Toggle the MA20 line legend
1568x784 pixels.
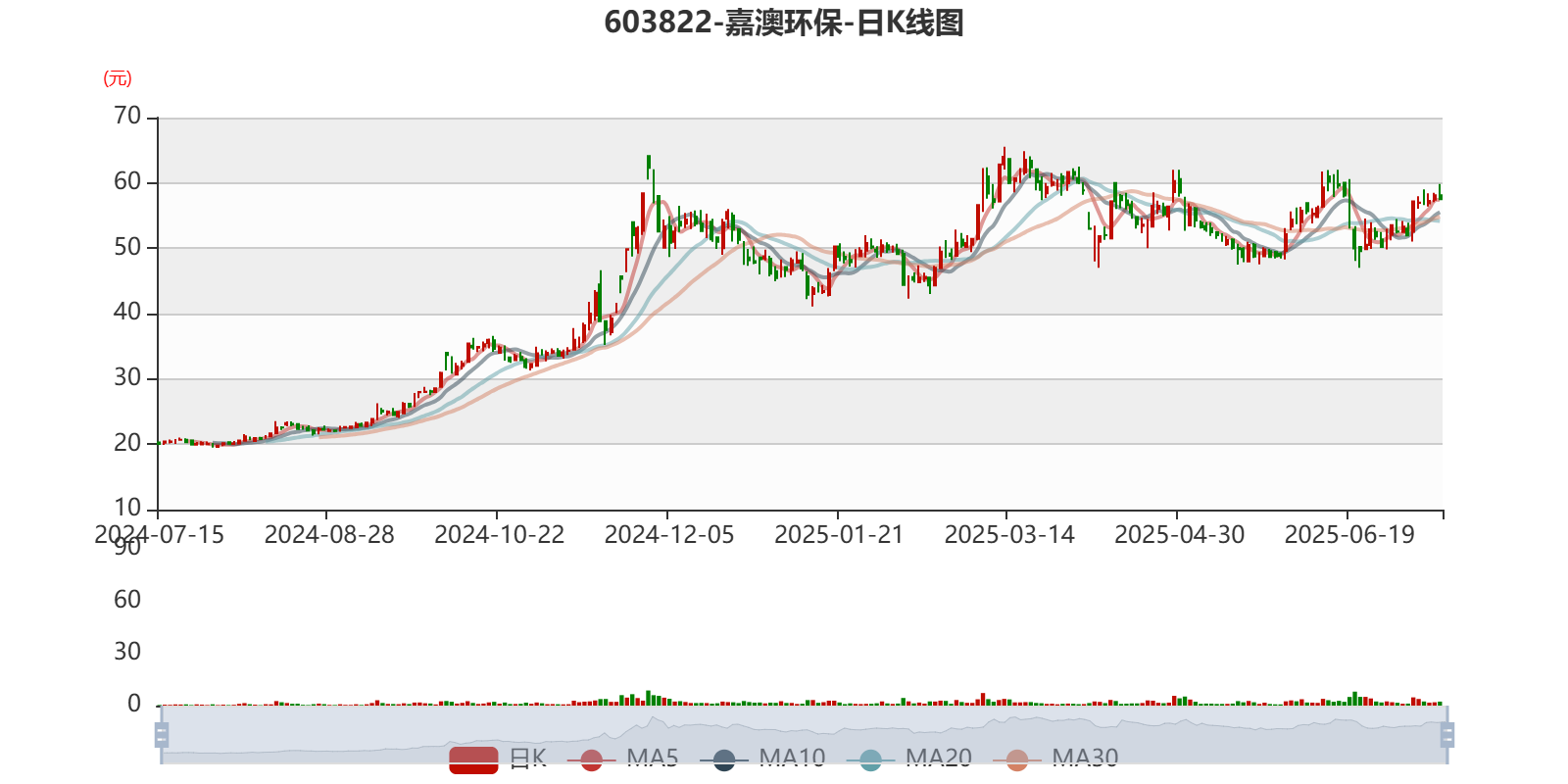click(x=909, y=759)
